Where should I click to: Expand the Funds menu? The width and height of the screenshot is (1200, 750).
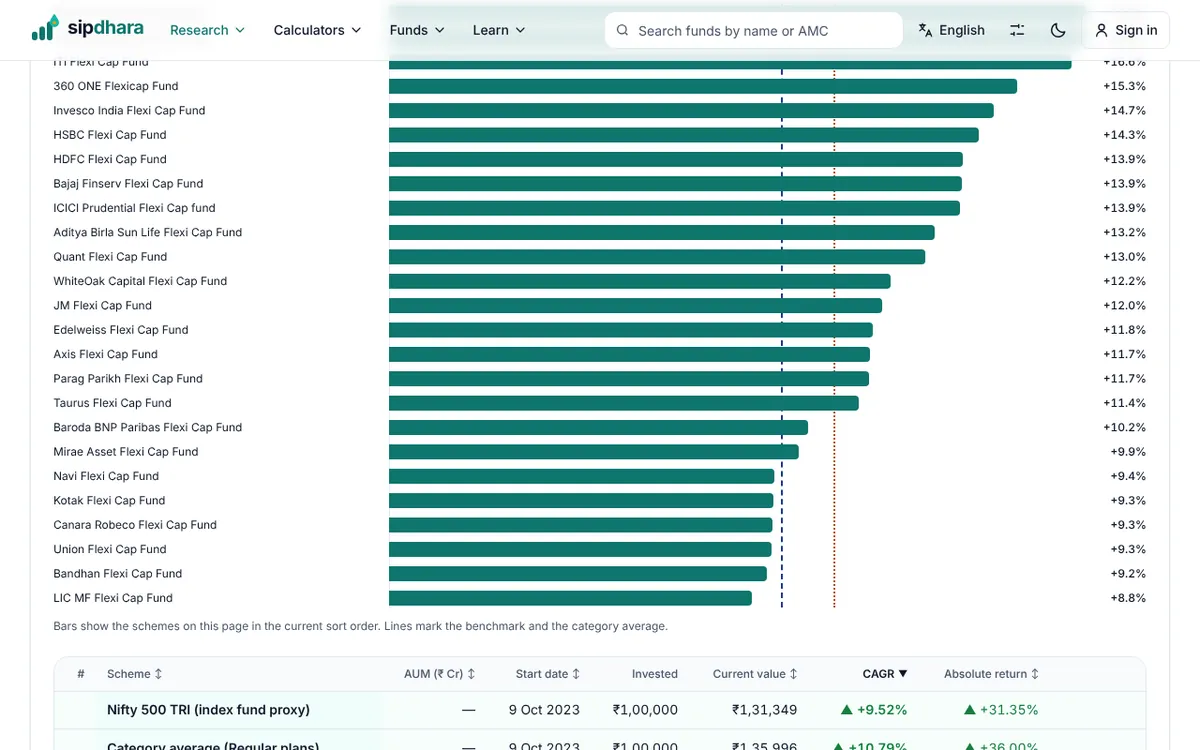417,30
